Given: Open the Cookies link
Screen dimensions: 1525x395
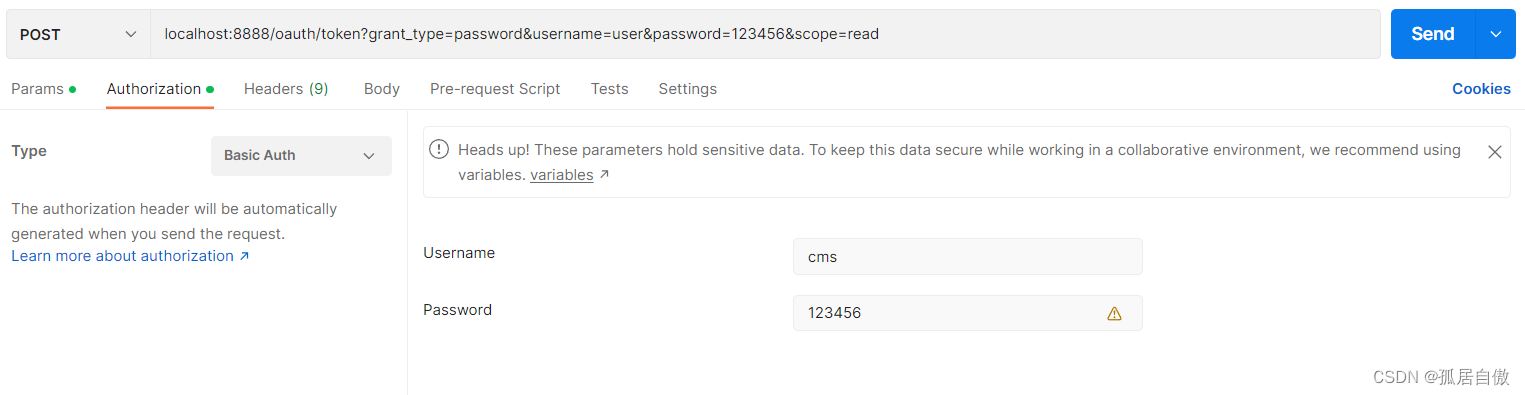Looking at the screenshot, I should click(1481, 89).
